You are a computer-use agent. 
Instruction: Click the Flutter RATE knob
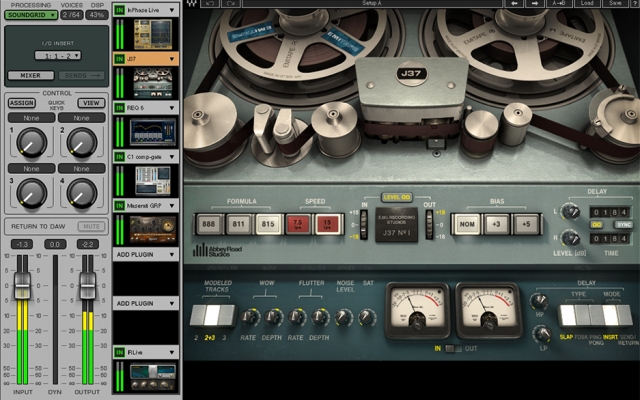[297, 317]
